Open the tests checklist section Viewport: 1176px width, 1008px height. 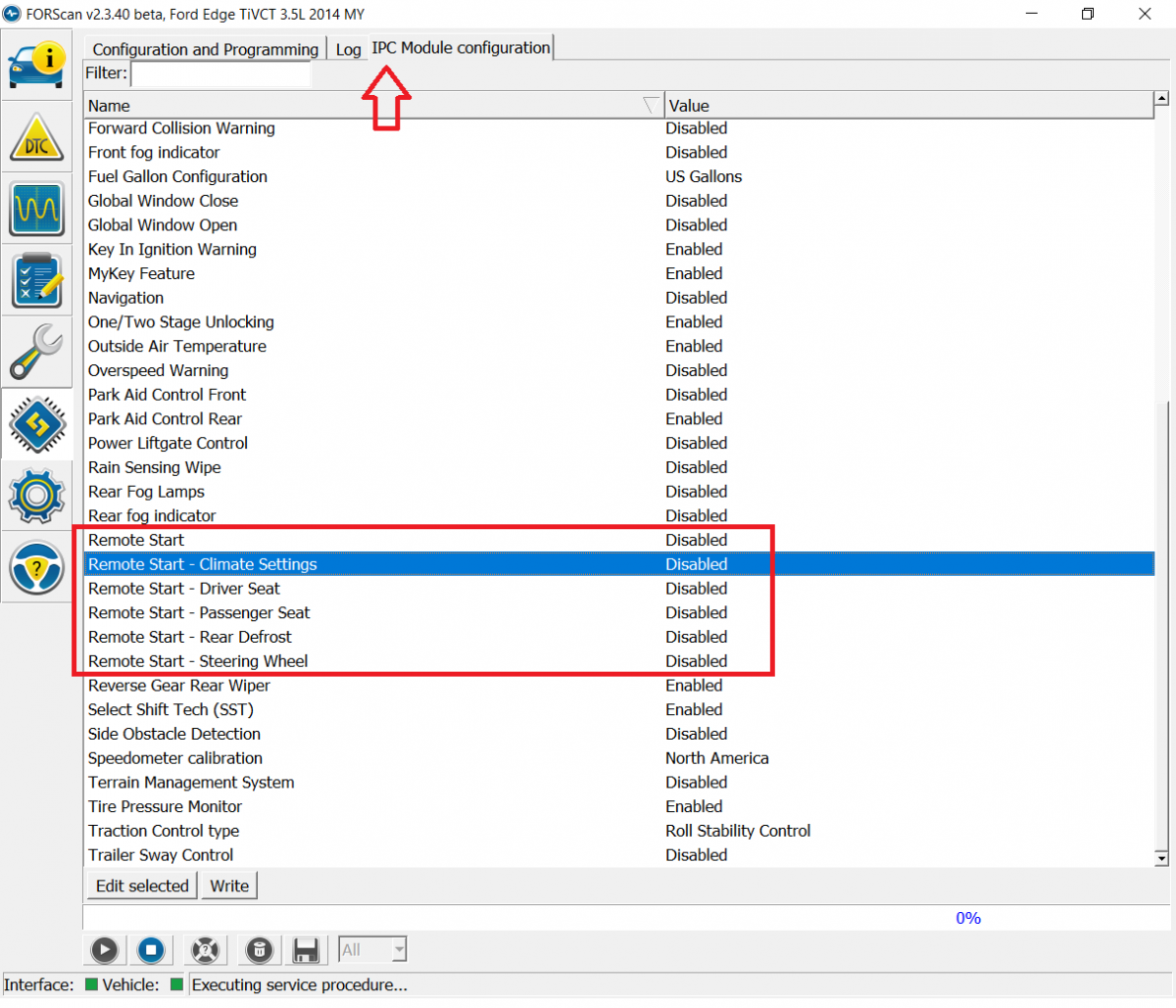[x=37, y=280]
